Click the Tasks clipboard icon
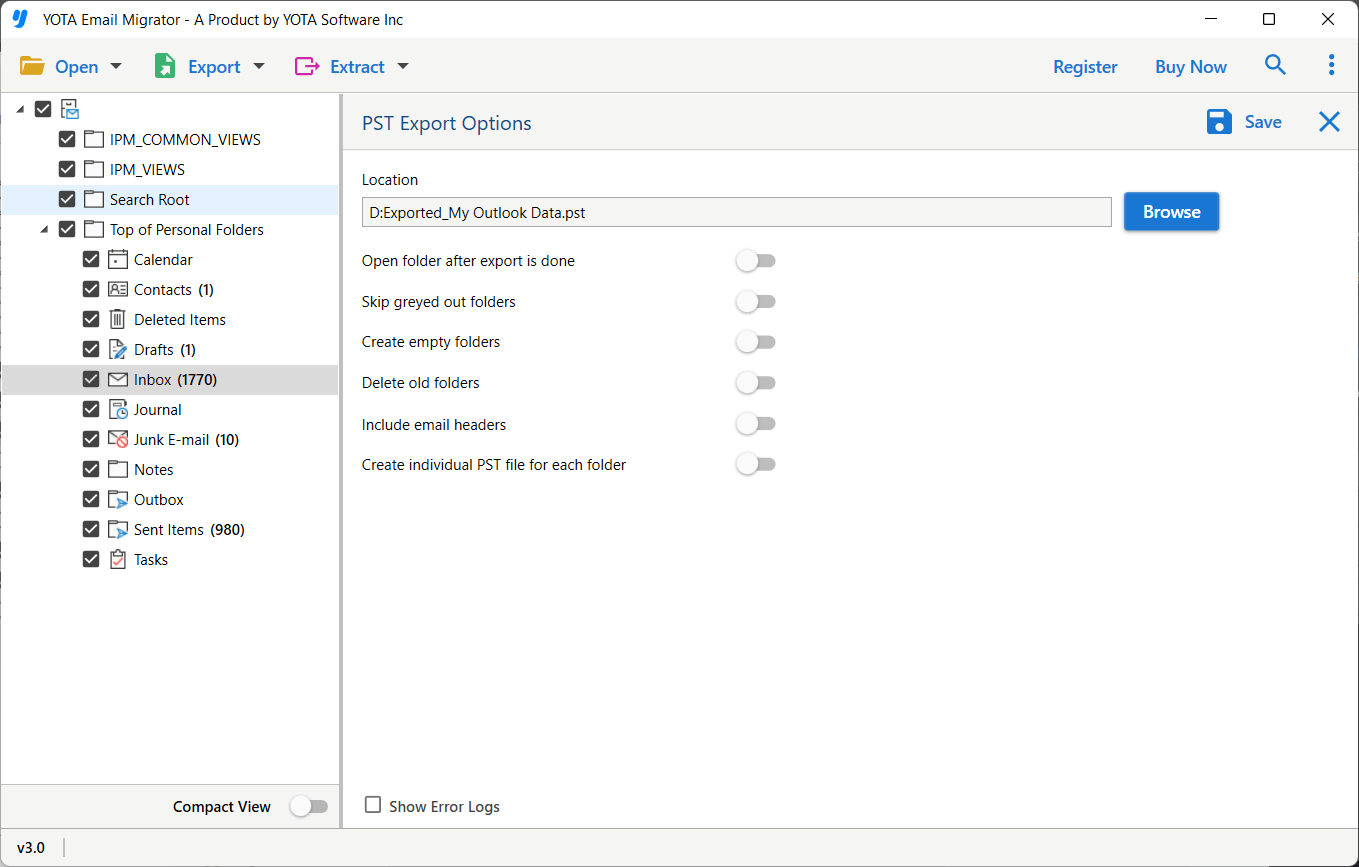Viewport: 1359px width, 867px height. [118, 559]
